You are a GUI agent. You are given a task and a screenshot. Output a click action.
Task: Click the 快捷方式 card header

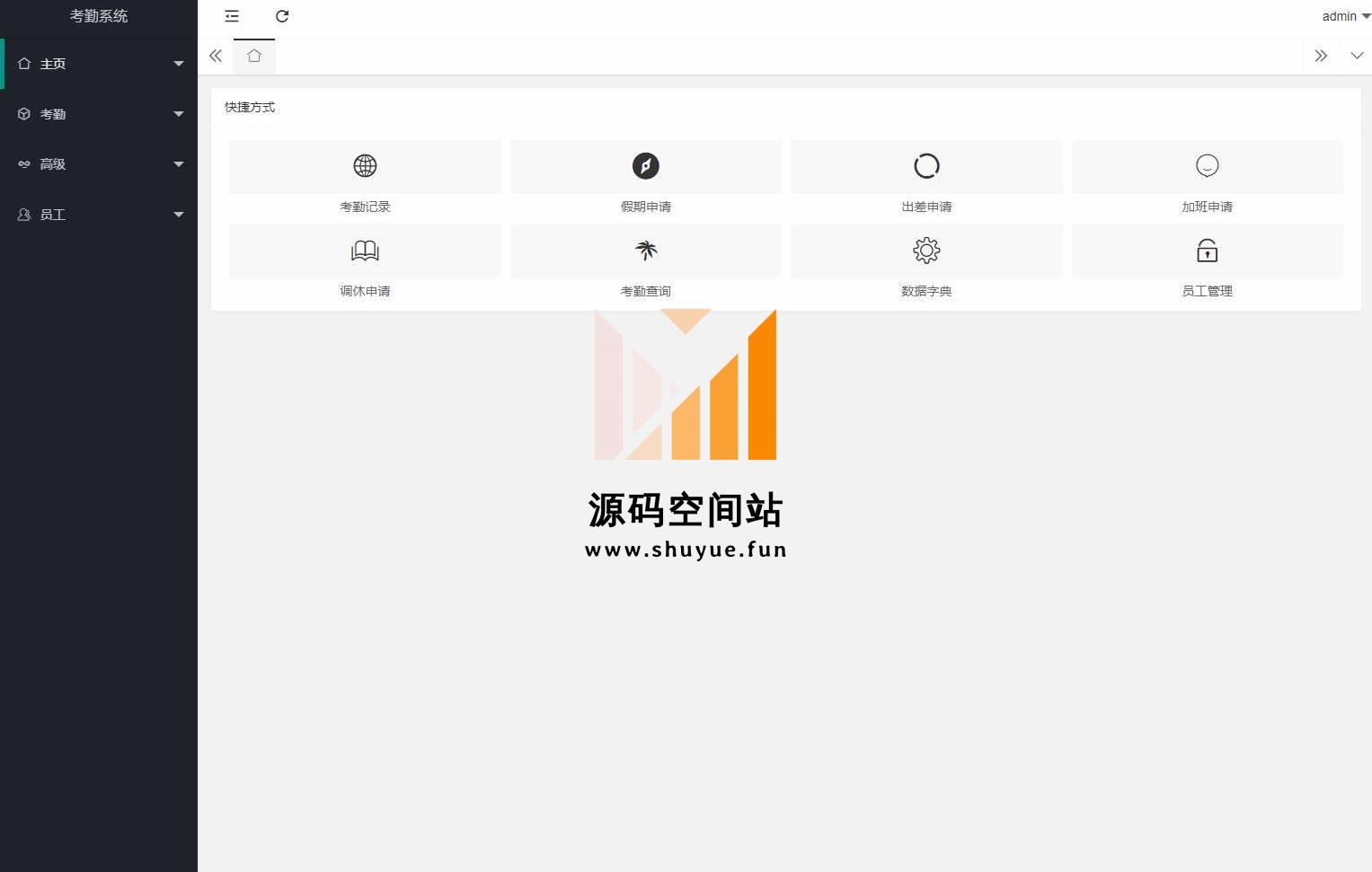[x=786, y=107]
